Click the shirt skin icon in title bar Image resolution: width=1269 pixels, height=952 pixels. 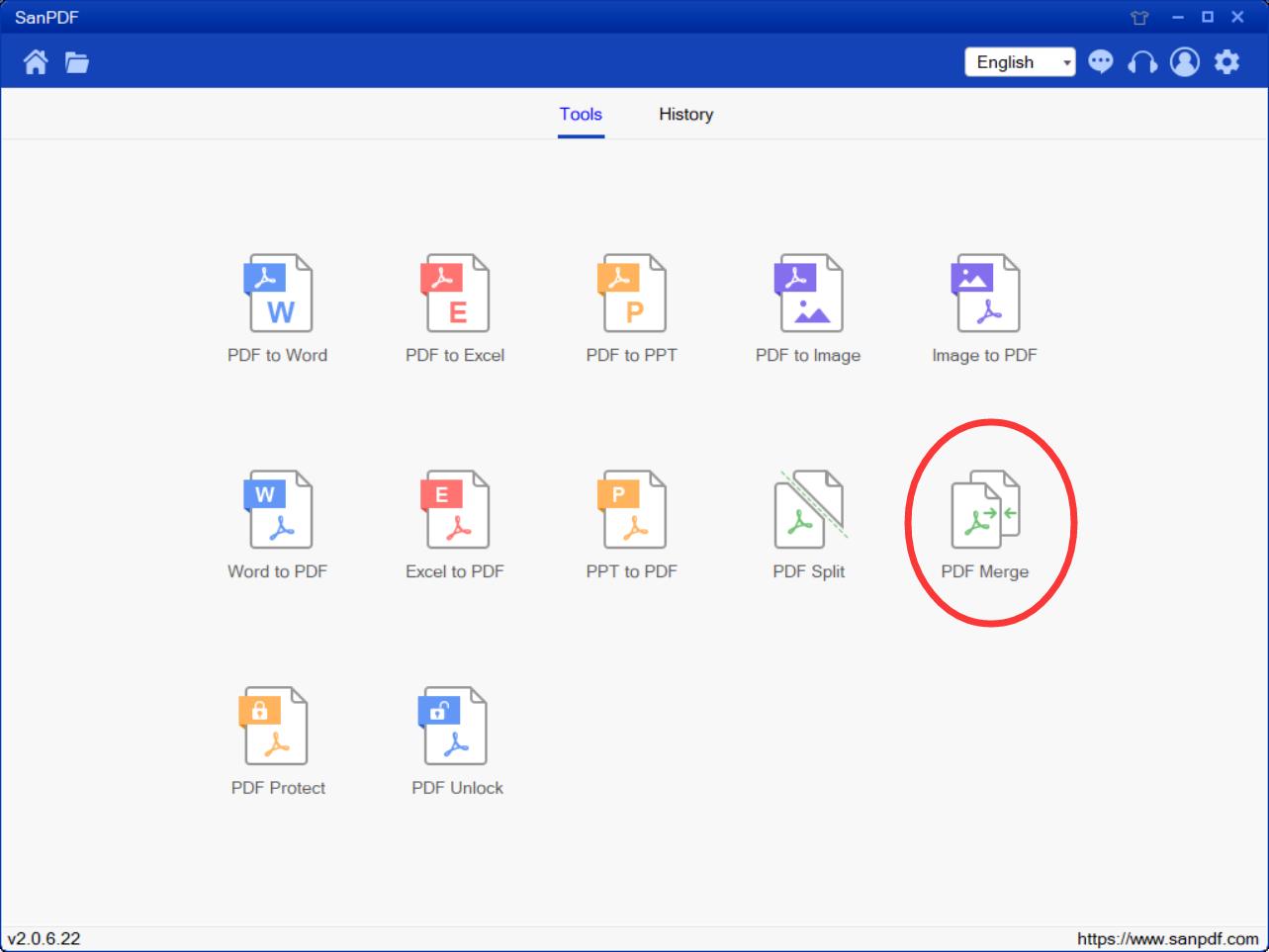(x=1139, y=17)
